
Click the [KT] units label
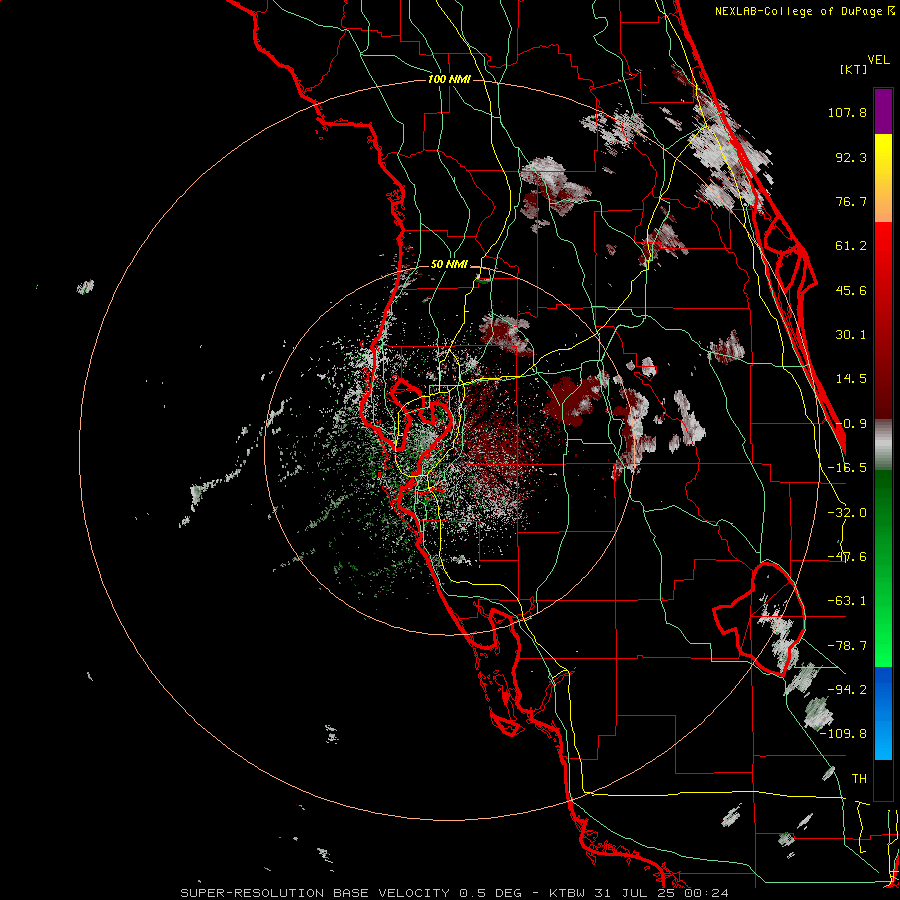pyautogui.click(x=853, y=69)
